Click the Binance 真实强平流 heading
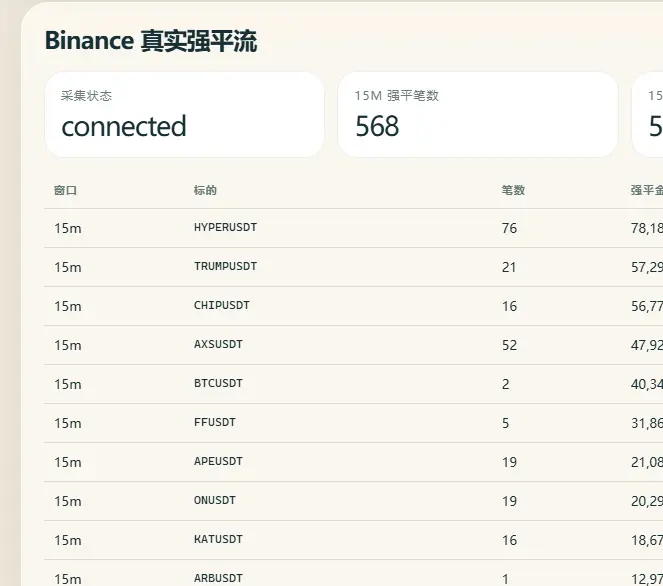Screen dimensions: 663x586 pyautogui.click(x=151, y=41)
